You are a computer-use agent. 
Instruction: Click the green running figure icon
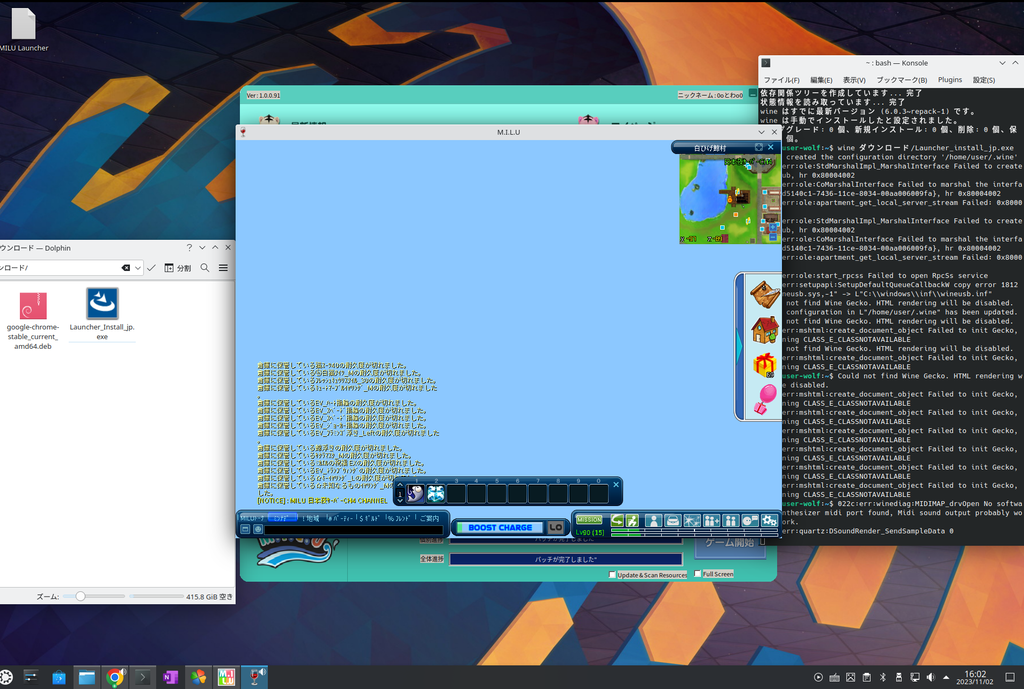(x=632, y=520)
